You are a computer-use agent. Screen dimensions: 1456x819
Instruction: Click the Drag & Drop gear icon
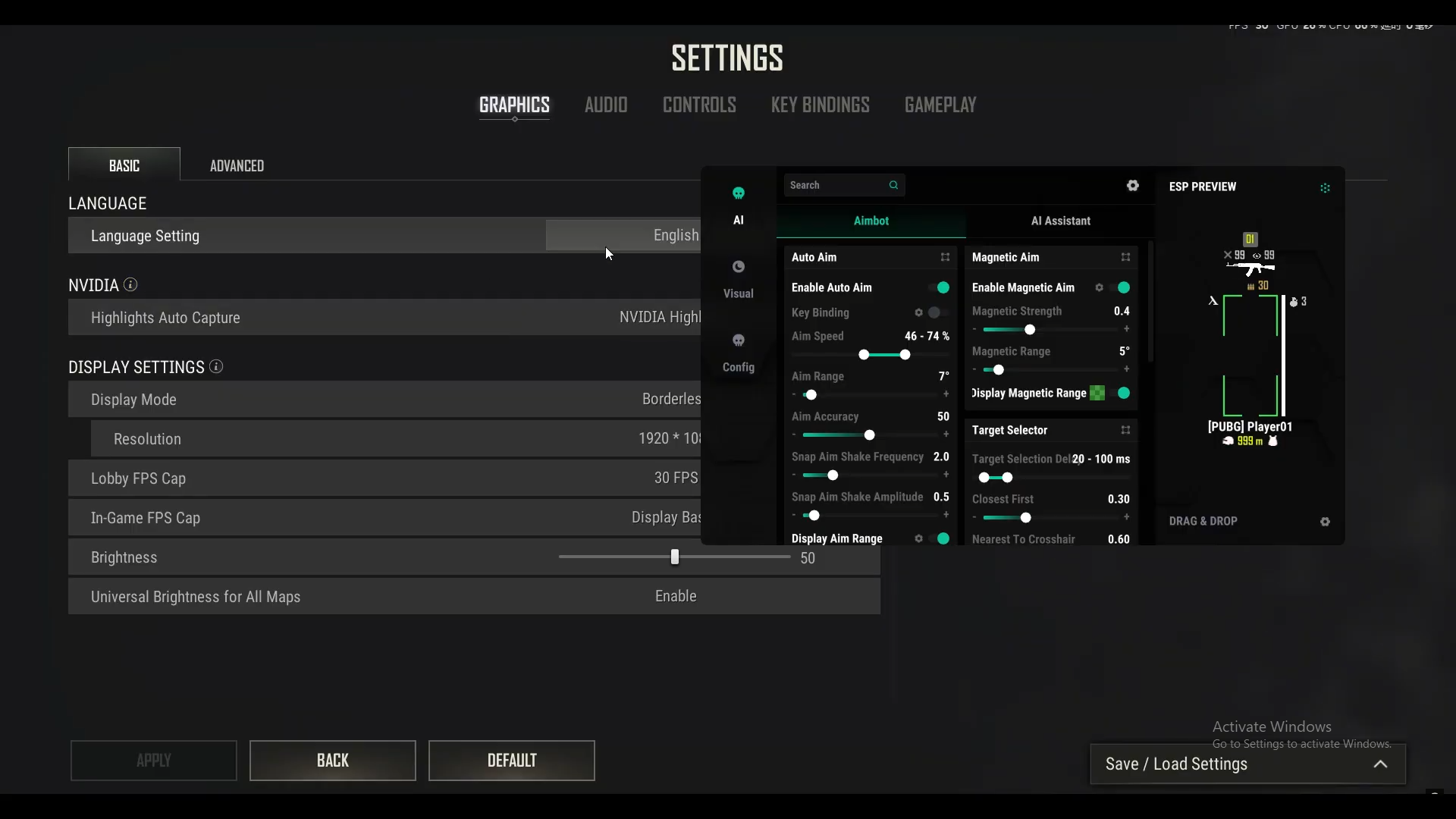[1325, 522]
